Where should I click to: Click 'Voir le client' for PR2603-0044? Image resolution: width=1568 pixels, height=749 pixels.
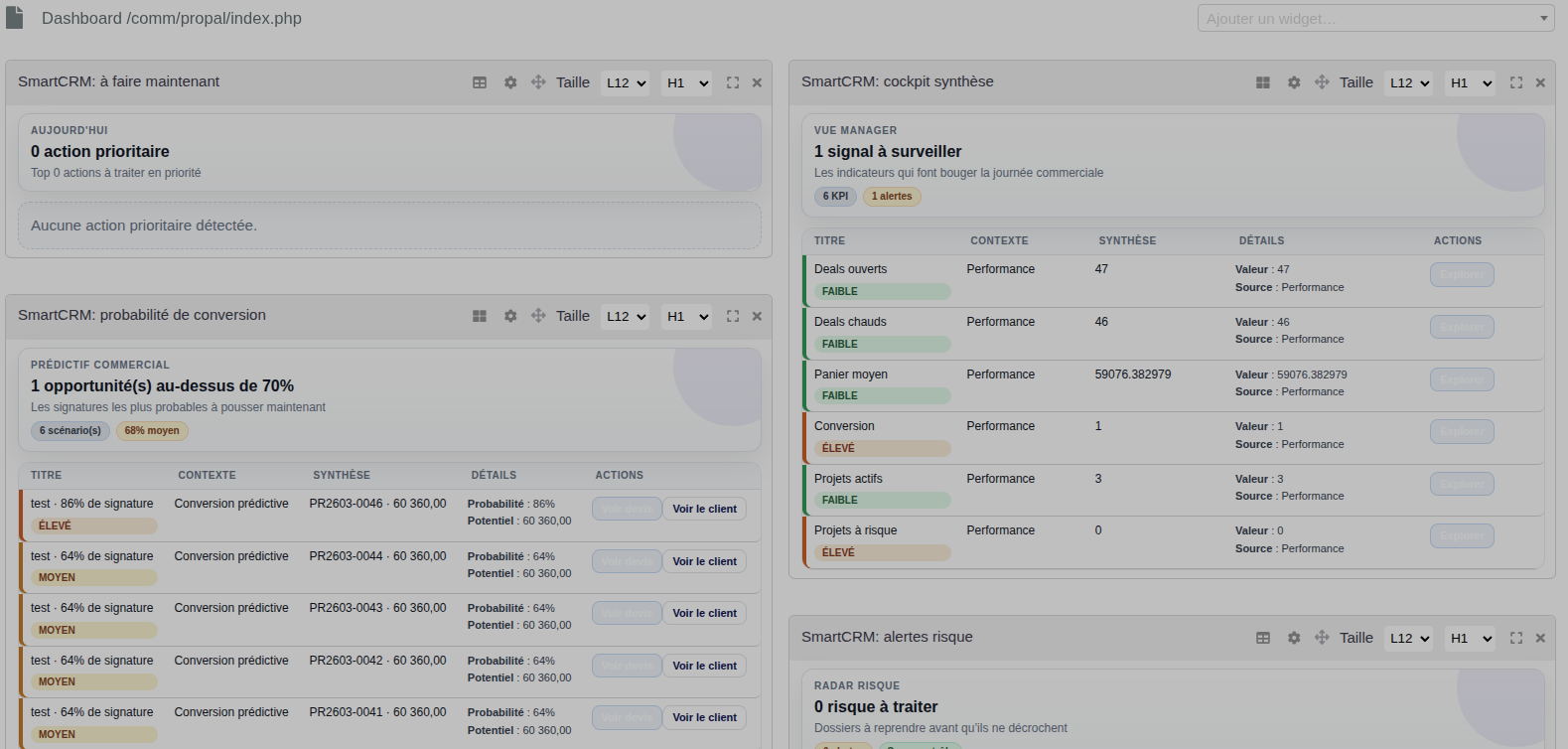click(x=705, y=561)
